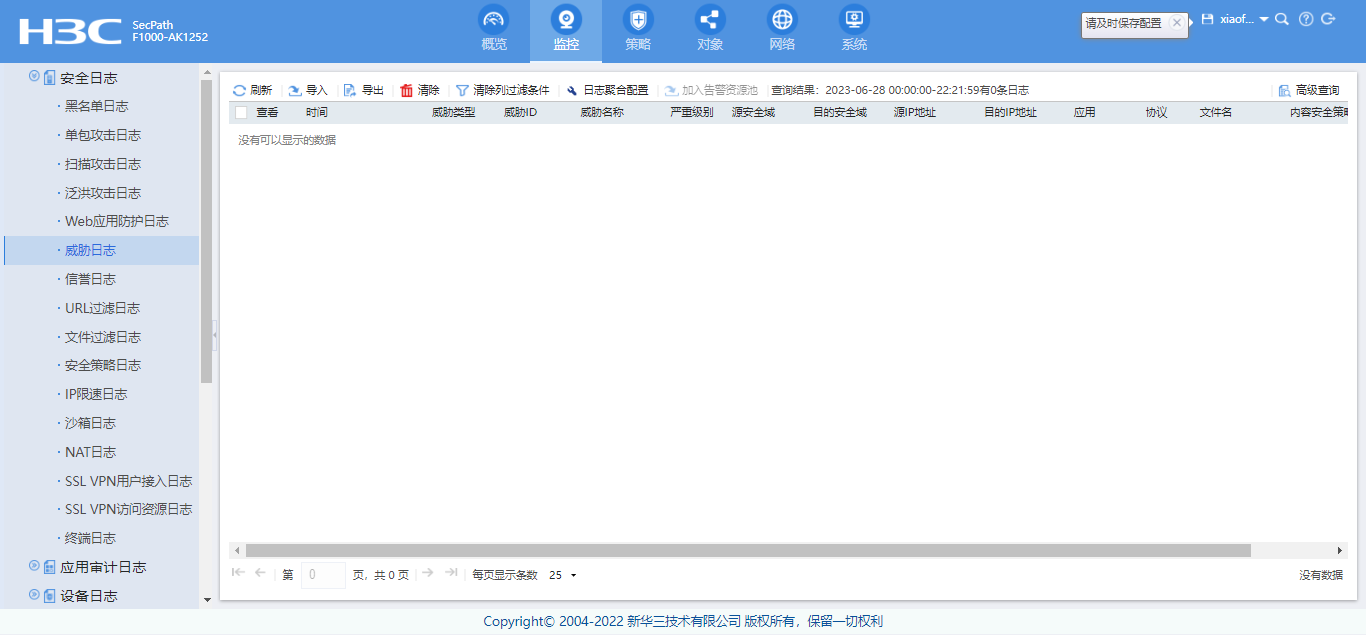This screenshot has height=635, width=1366.
Task: Click the 严重级别 column header
Action: (x=692, y=112)
